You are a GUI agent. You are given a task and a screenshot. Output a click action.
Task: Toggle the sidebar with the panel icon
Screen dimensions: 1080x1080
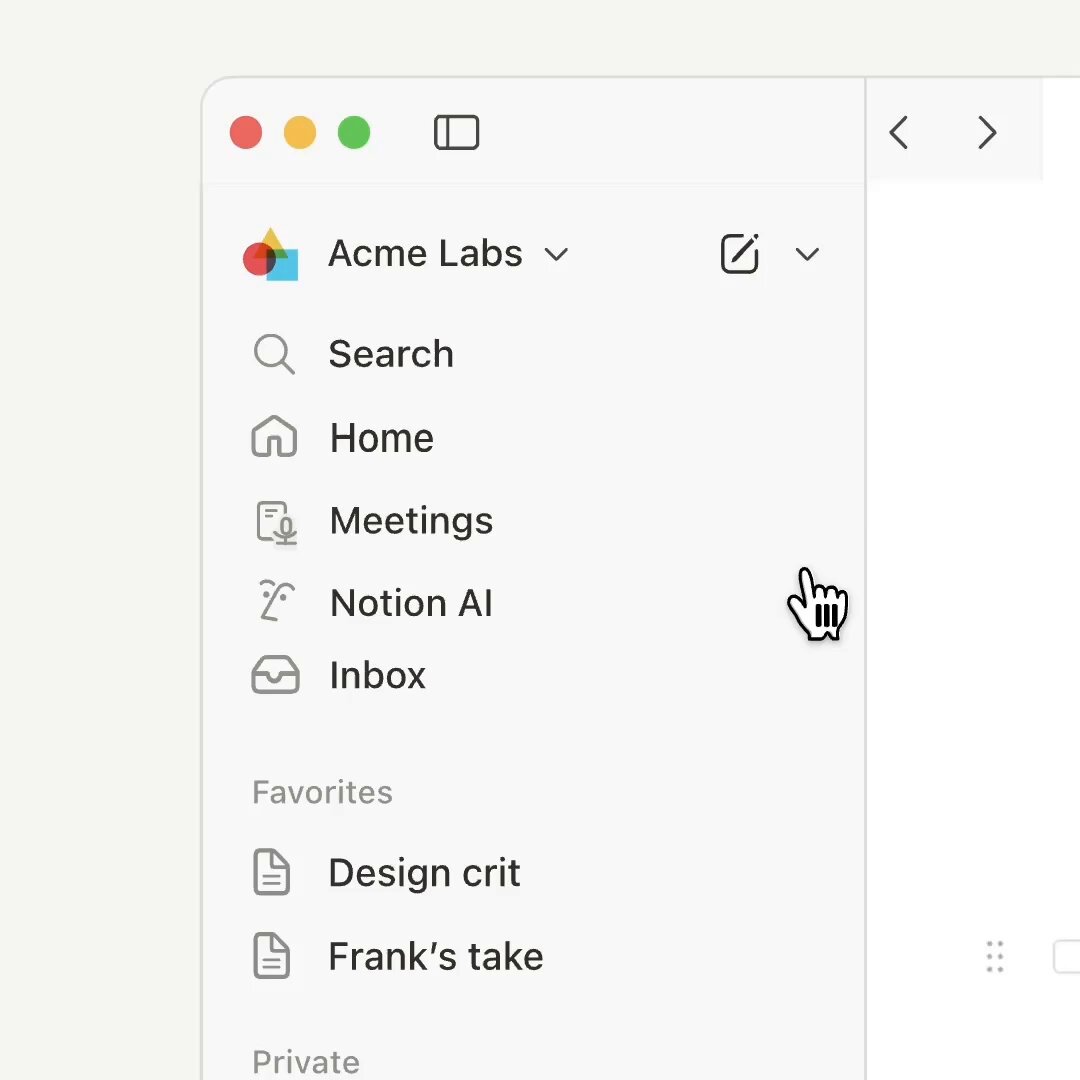coord(456,132)
